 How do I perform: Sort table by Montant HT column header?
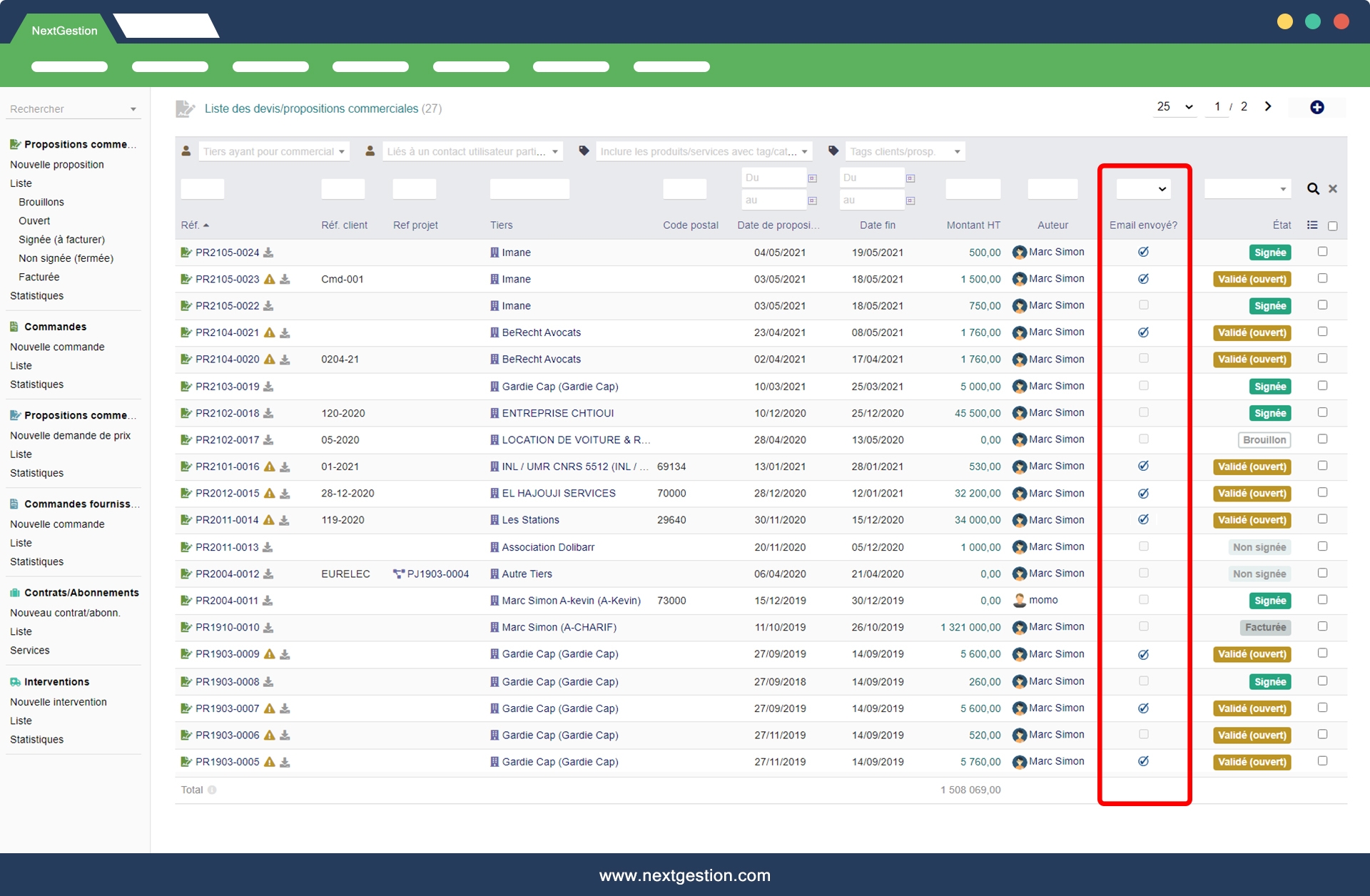pos(973,225)
